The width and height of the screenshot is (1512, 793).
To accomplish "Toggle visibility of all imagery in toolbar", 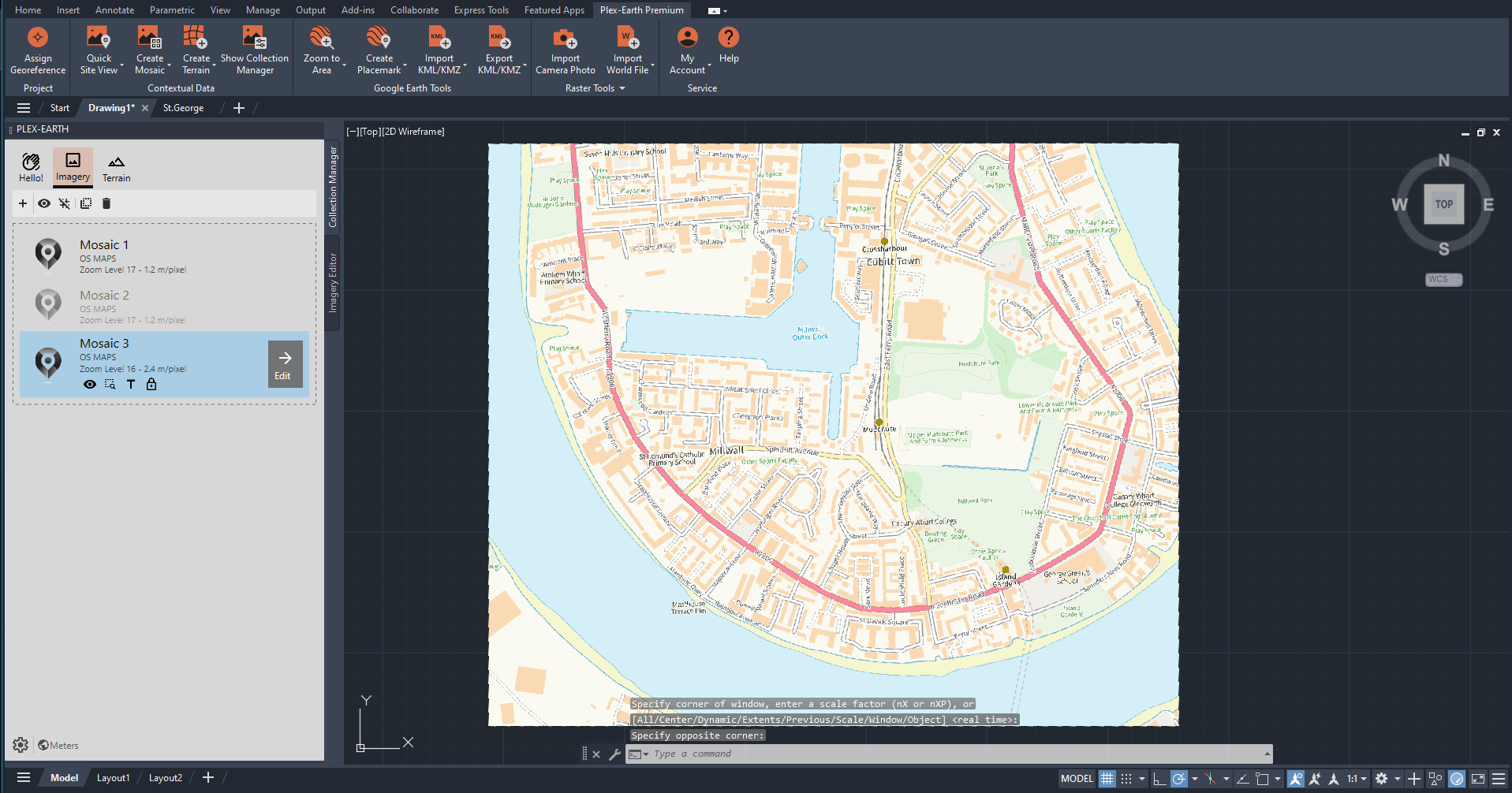I will 44,203.
